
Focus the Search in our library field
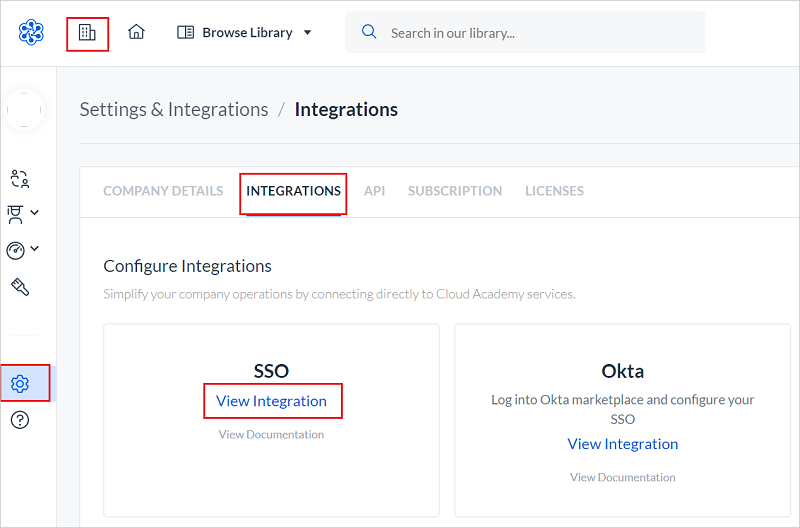coord(525,33)
